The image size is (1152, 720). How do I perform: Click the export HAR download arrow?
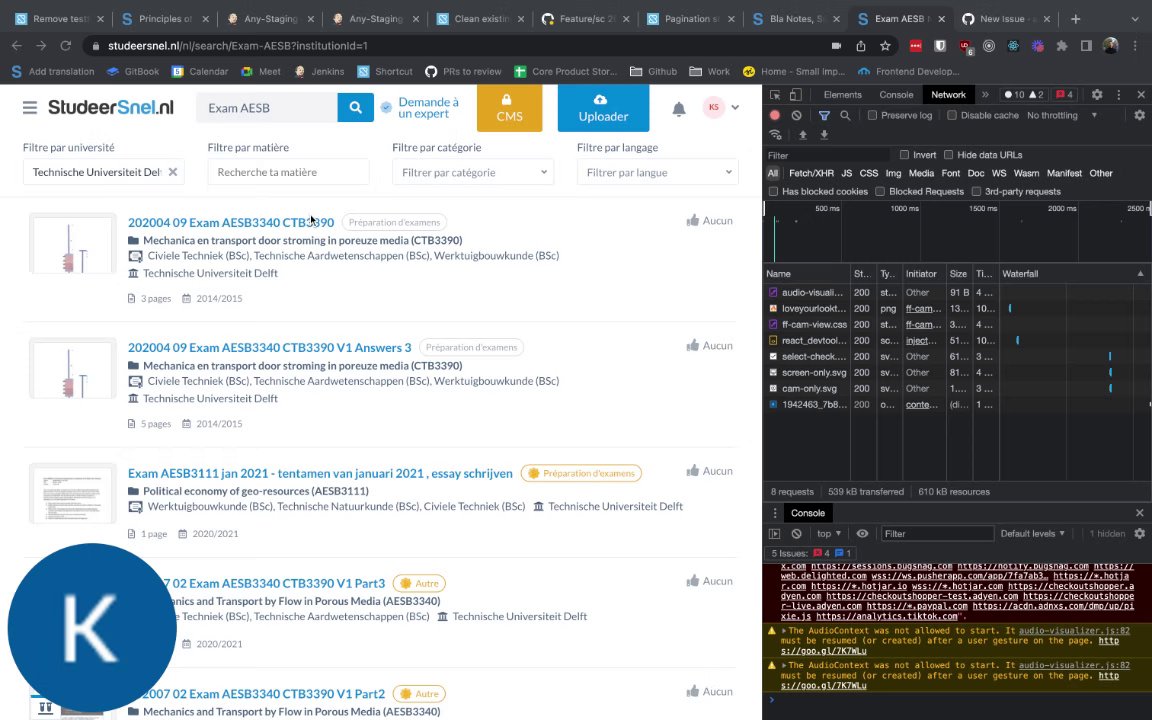824,135
